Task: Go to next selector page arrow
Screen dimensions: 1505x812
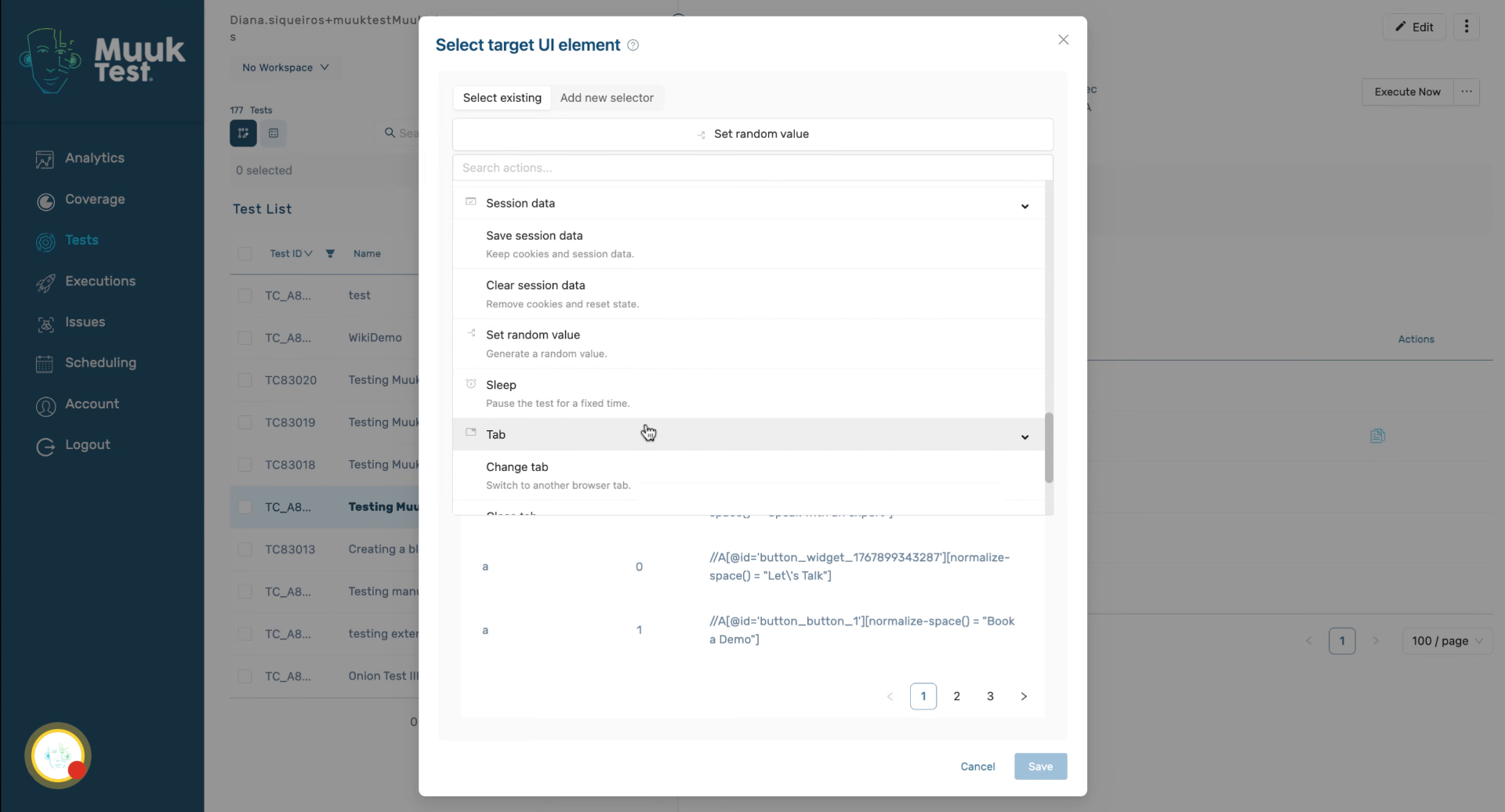Action: (1024, 696)
